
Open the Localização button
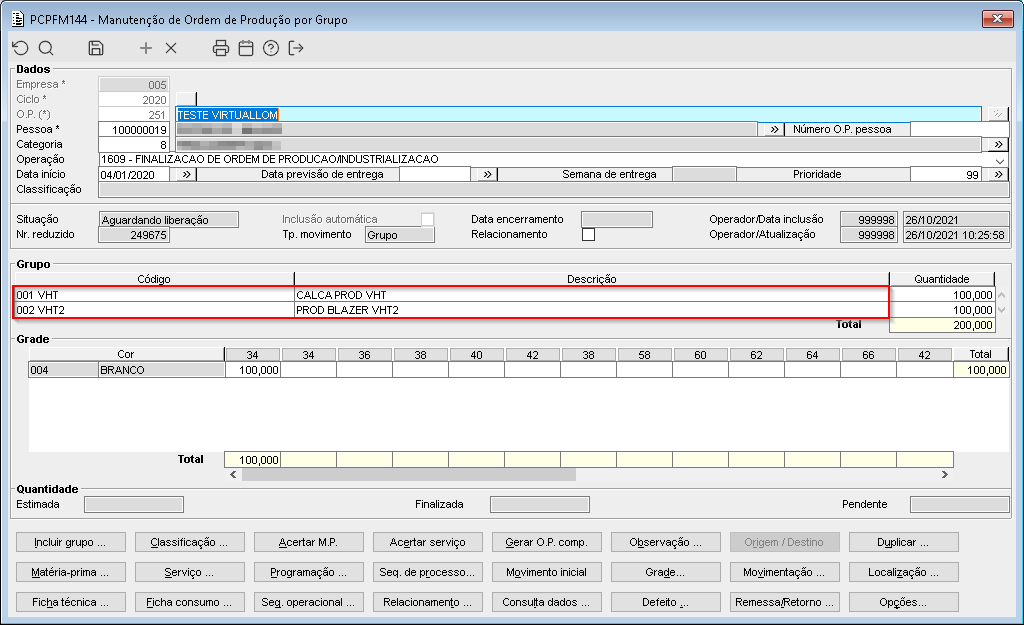pyautogui.click(x=904, y=572)
